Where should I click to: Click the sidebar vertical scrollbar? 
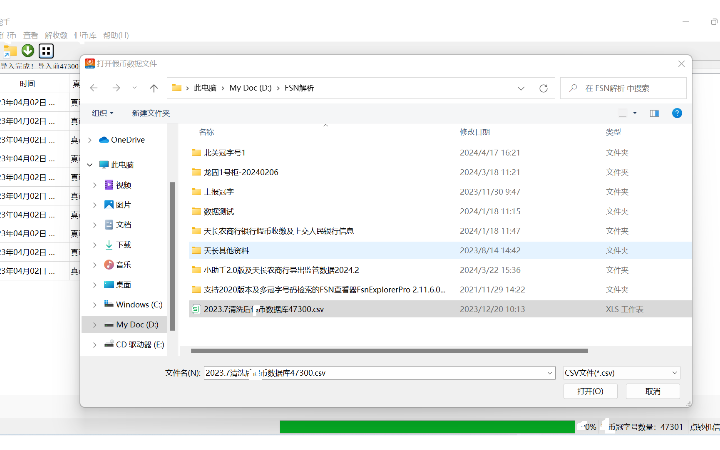click(173, 256)
